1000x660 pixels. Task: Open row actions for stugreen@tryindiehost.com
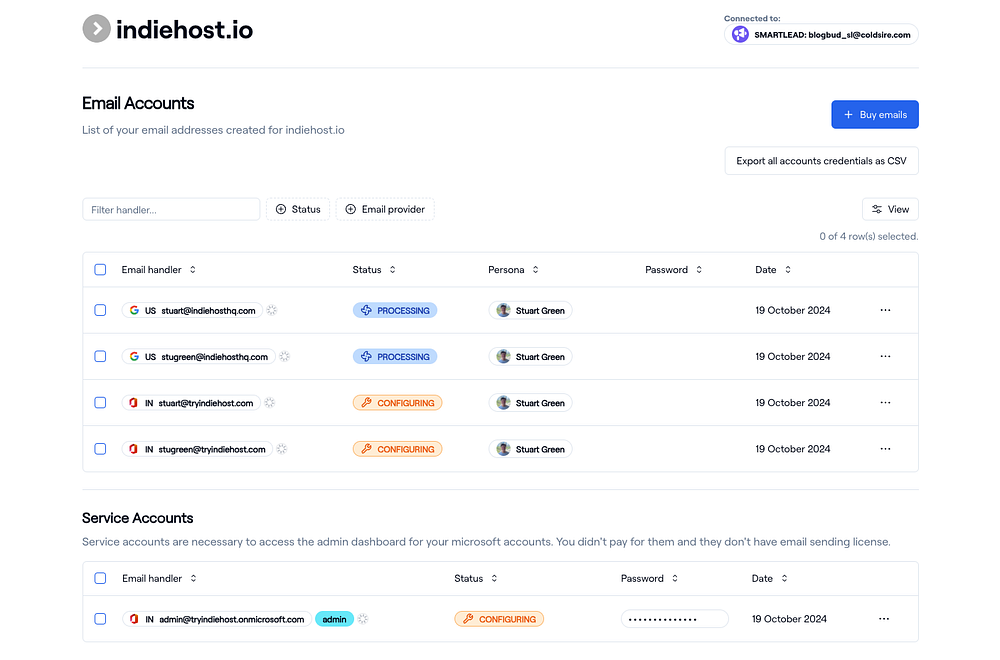(885, 449)
